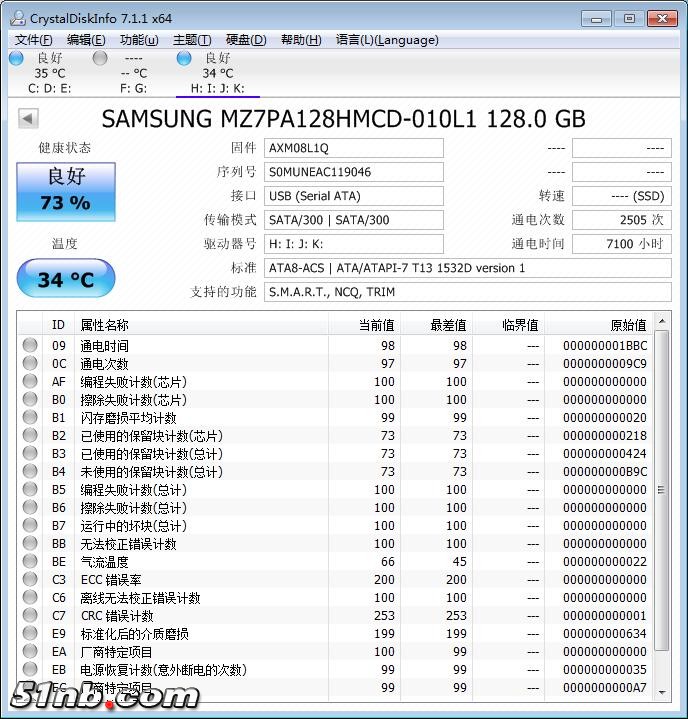Click the scroll up arrow of attribute list
This screenshot has height=719, width=688.
pyautogui.click(x=660, y=322)
